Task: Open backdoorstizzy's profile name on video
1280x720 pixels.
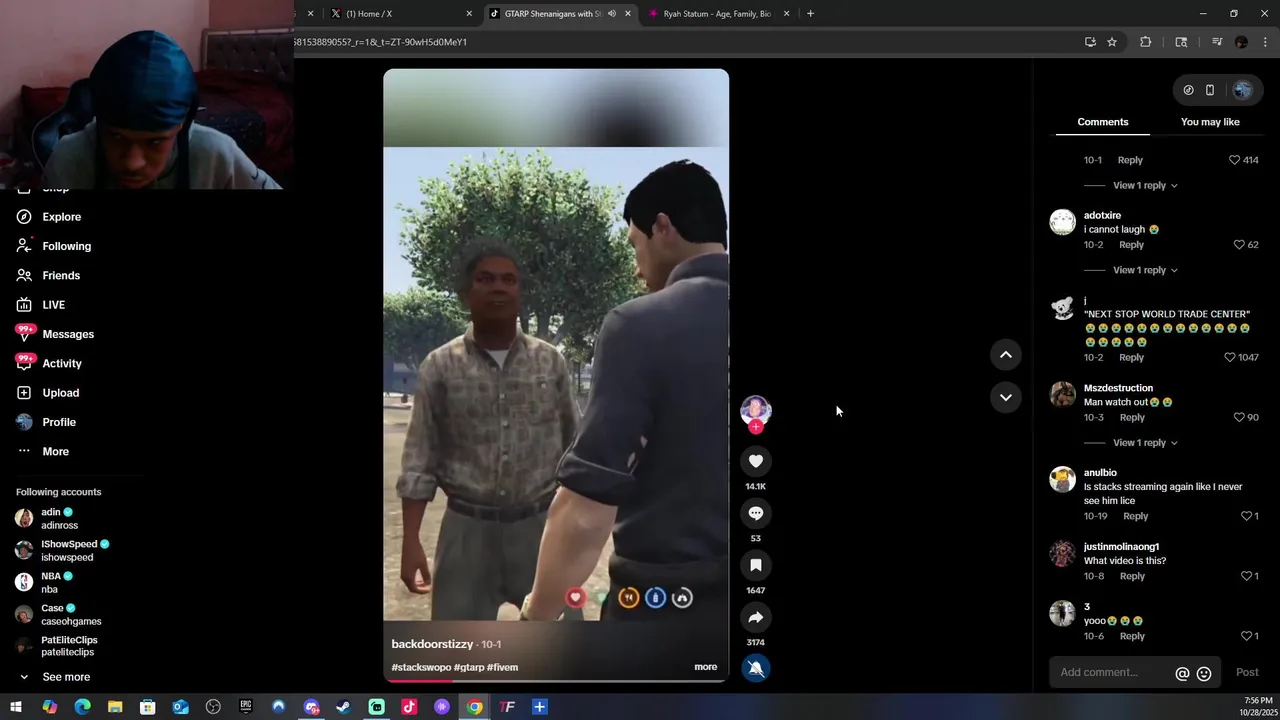Action: click(432, 644)
